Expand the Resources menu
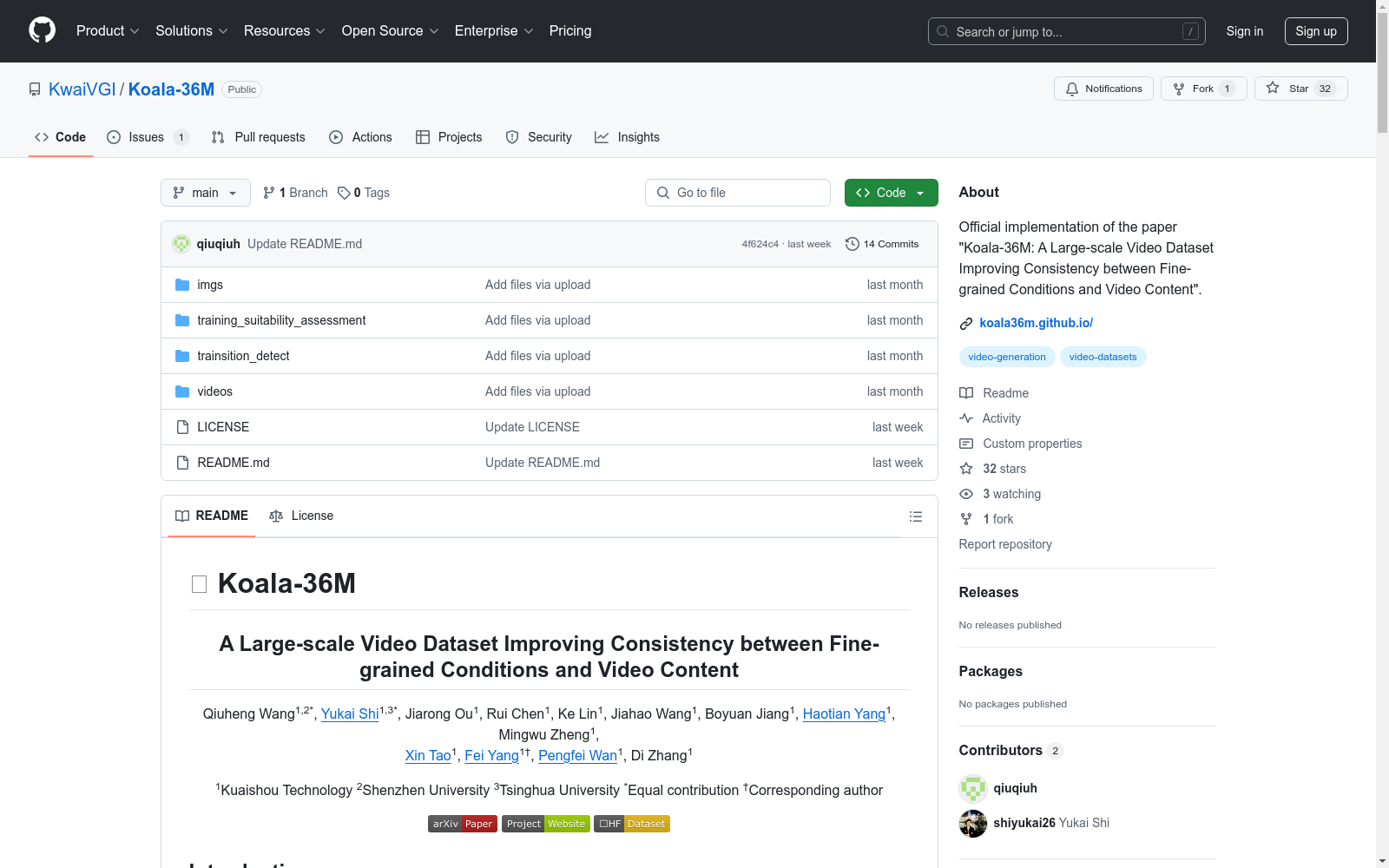Viewport: 1389px width, 868px height. pos(284,30)
